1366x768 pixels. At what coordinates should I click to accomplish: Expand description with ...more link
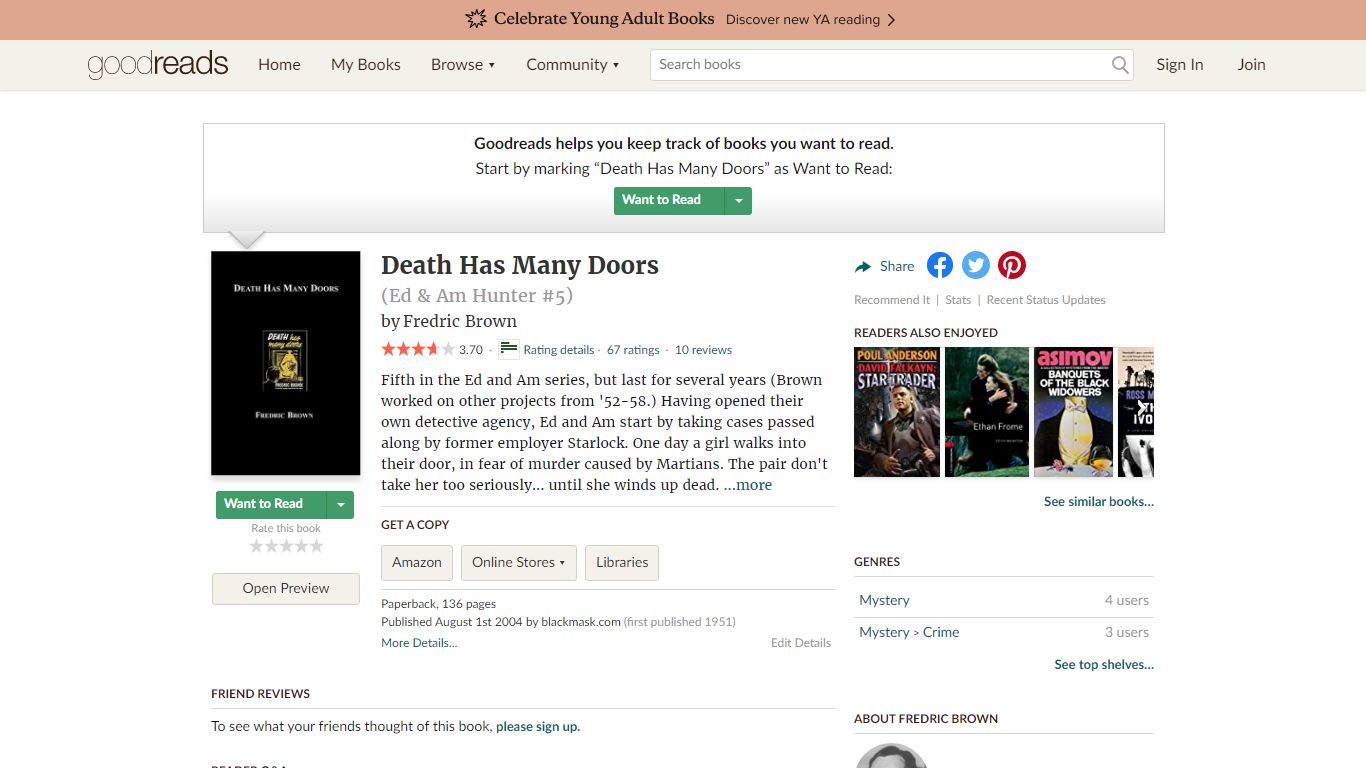coord(748,485)
